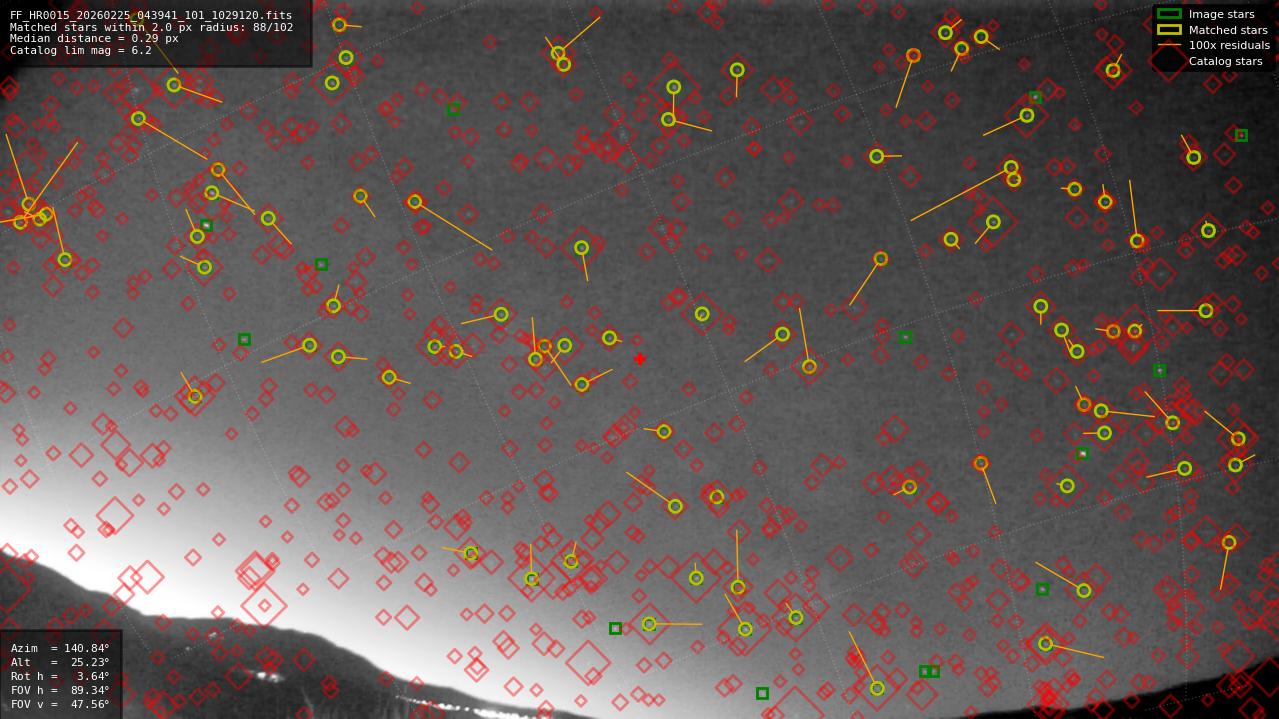This screenshot has height=719, width=1279.
Task: Click the red cross marker at image center
Action: (640, 359)
